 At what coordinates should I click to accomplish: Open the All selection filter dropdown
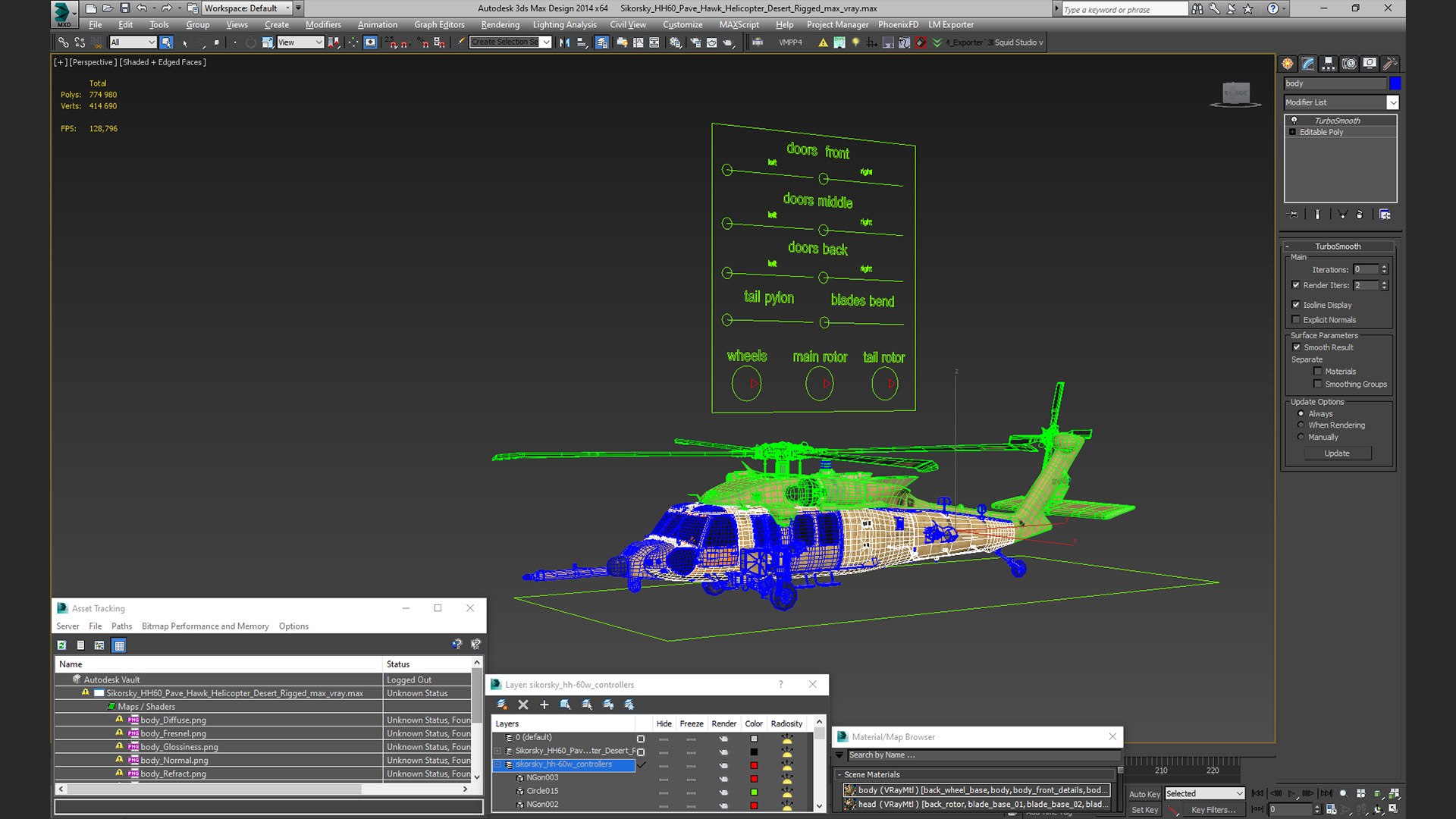point(133,42)
